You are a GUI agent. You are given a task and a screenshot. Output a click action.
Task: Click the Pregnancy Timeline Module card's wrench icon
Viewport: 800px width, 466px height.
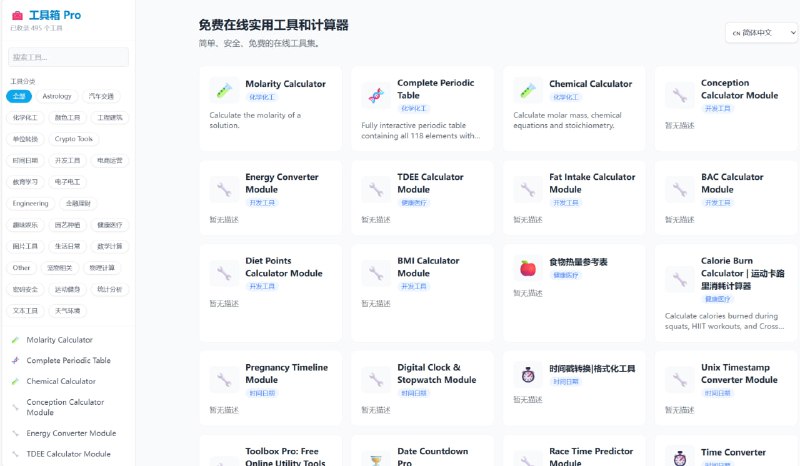pos(224,380)
